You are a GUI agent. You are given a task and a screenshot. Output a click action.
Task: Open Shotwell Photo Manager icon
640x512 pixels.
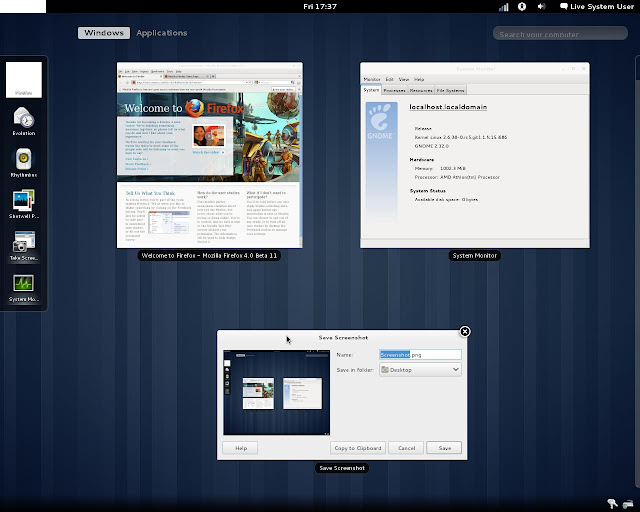[24, 200]
